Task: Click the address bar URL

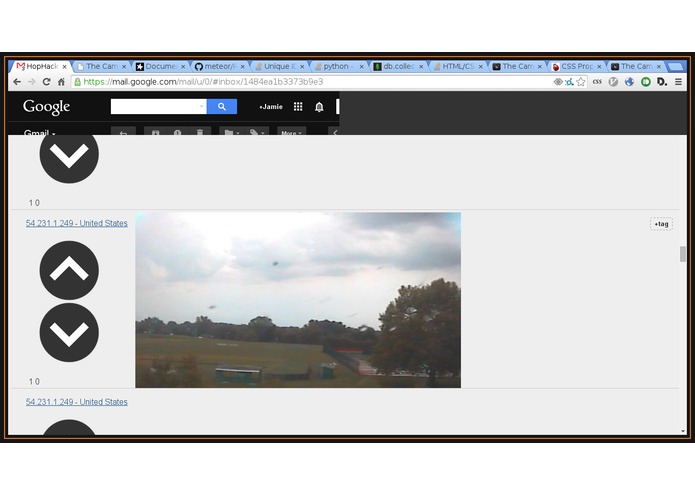Action: pos(203,82)
